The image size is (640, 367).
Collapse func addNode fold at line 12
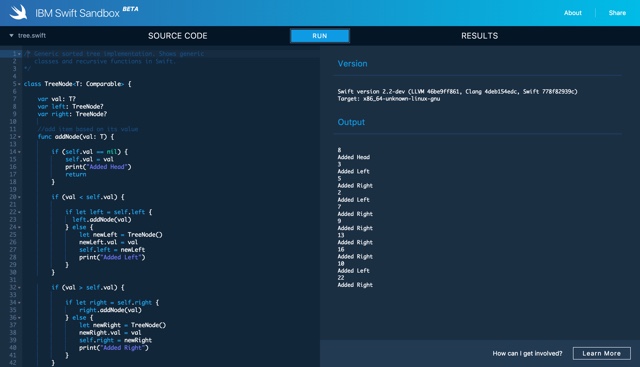19,137
